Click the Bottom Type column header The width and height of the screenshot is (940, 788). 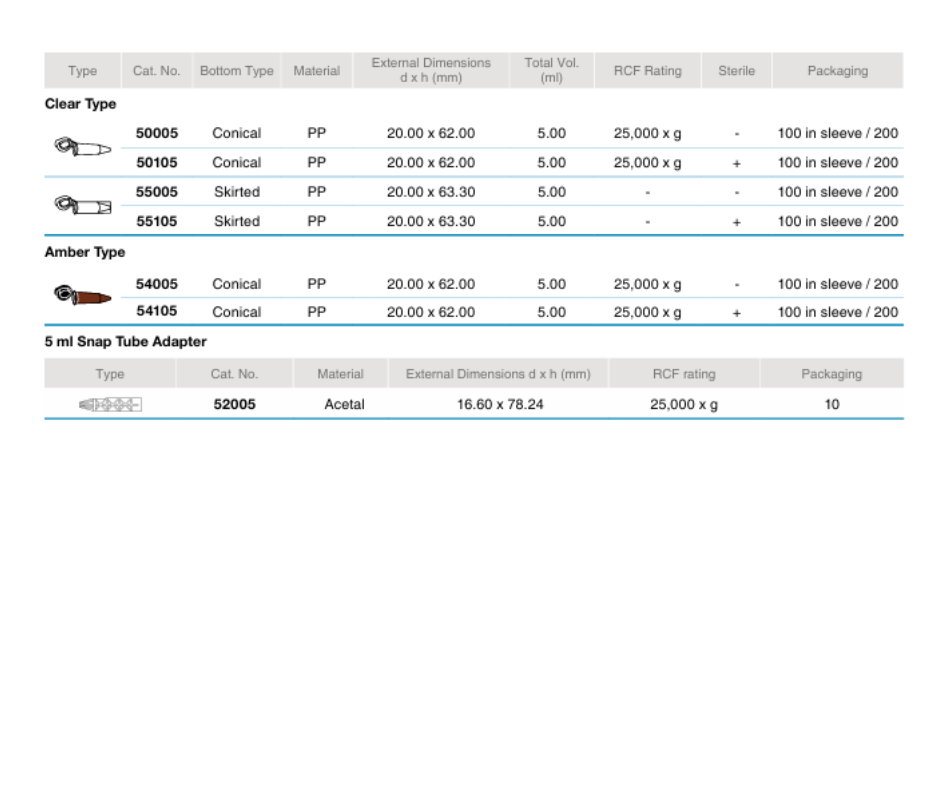(x=237, y=71)
